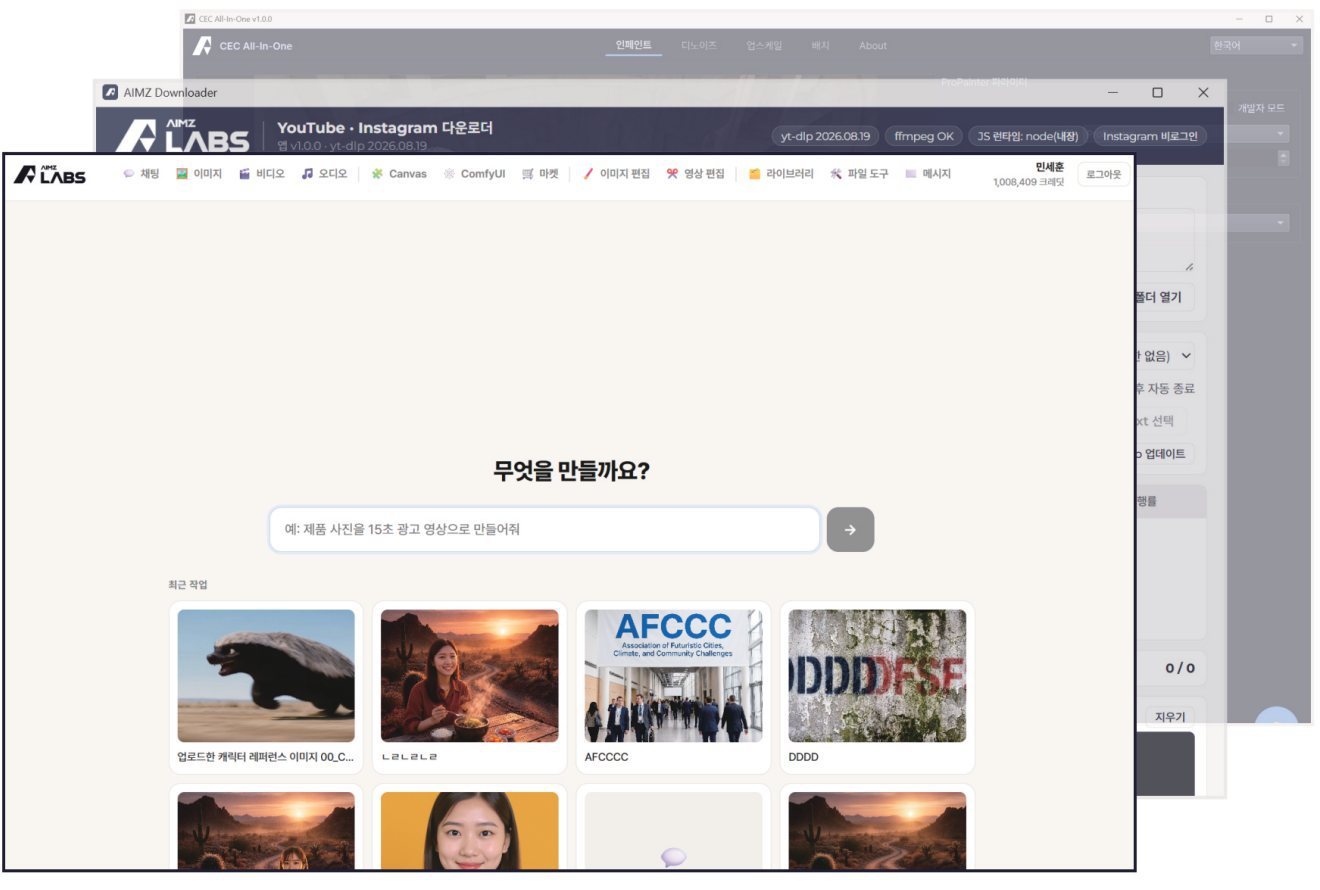
Task: Switch to the 인페인트 tab in CEC
Action: click(634, 46)
